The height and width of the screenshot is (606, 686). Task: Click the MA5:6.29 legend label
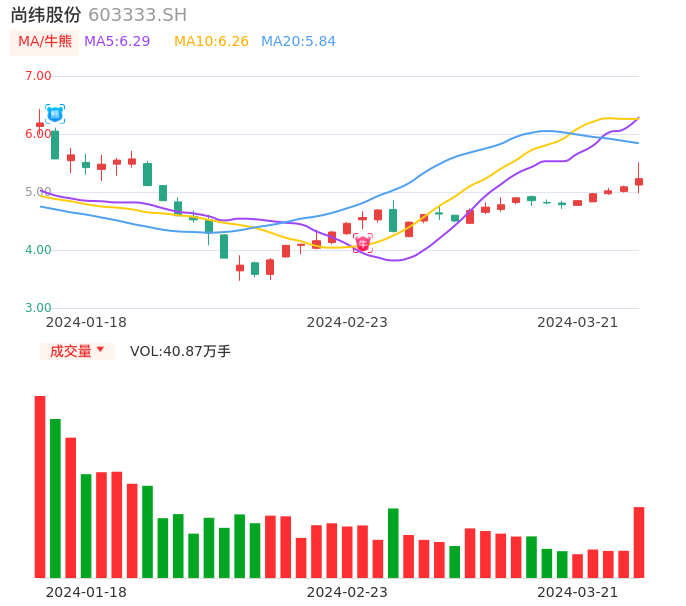117,42
